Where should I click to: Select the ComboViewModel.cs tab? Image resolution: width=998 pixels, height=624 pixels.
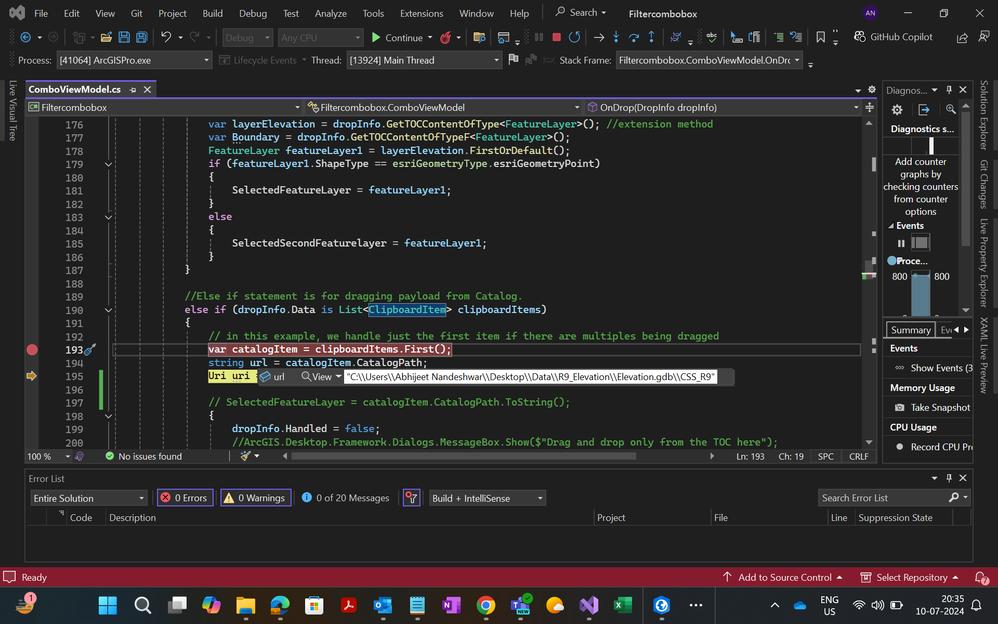point(74,90)
